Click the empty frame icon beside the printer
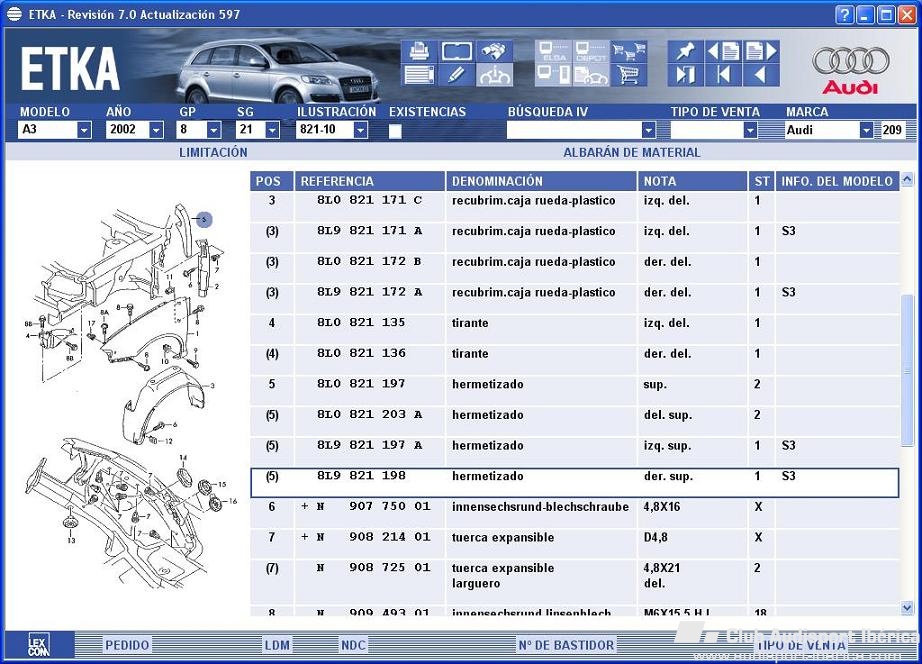922x664 pixels. pyautogui.click(x=456, y=51)
